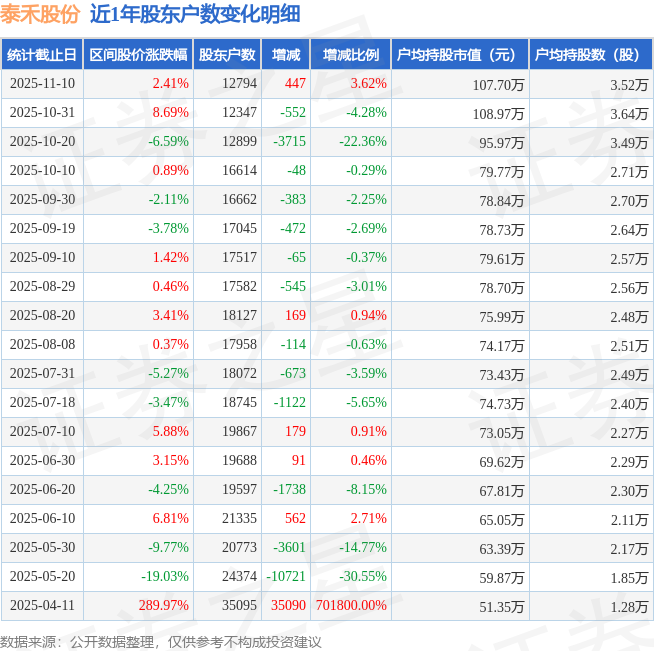Click the 近1年股东户数变化明细 heading

click(x=195, y=14)
